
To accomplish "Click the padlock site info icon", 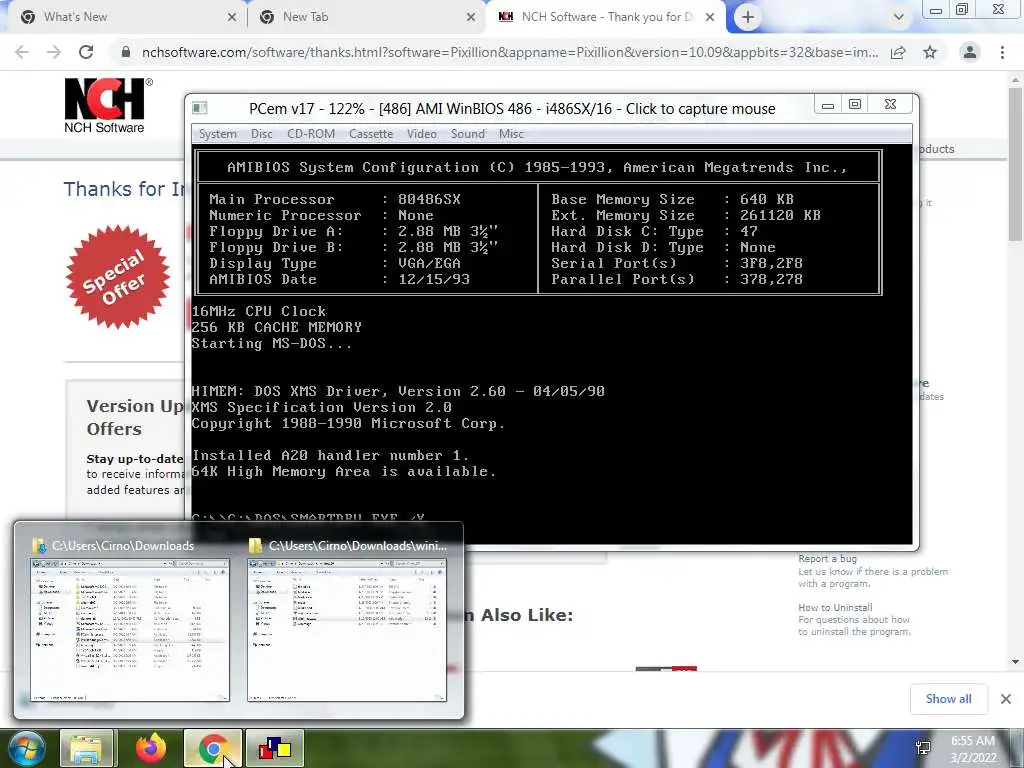I will pos(125,52).
